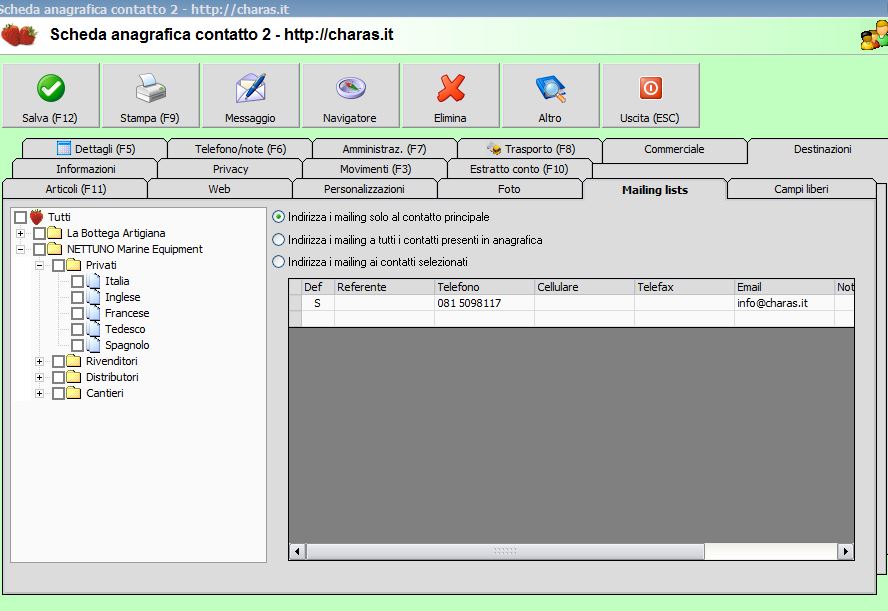
Task: Select 'ai contatti selezionati' radio option
Action: [x=278, y=262]
